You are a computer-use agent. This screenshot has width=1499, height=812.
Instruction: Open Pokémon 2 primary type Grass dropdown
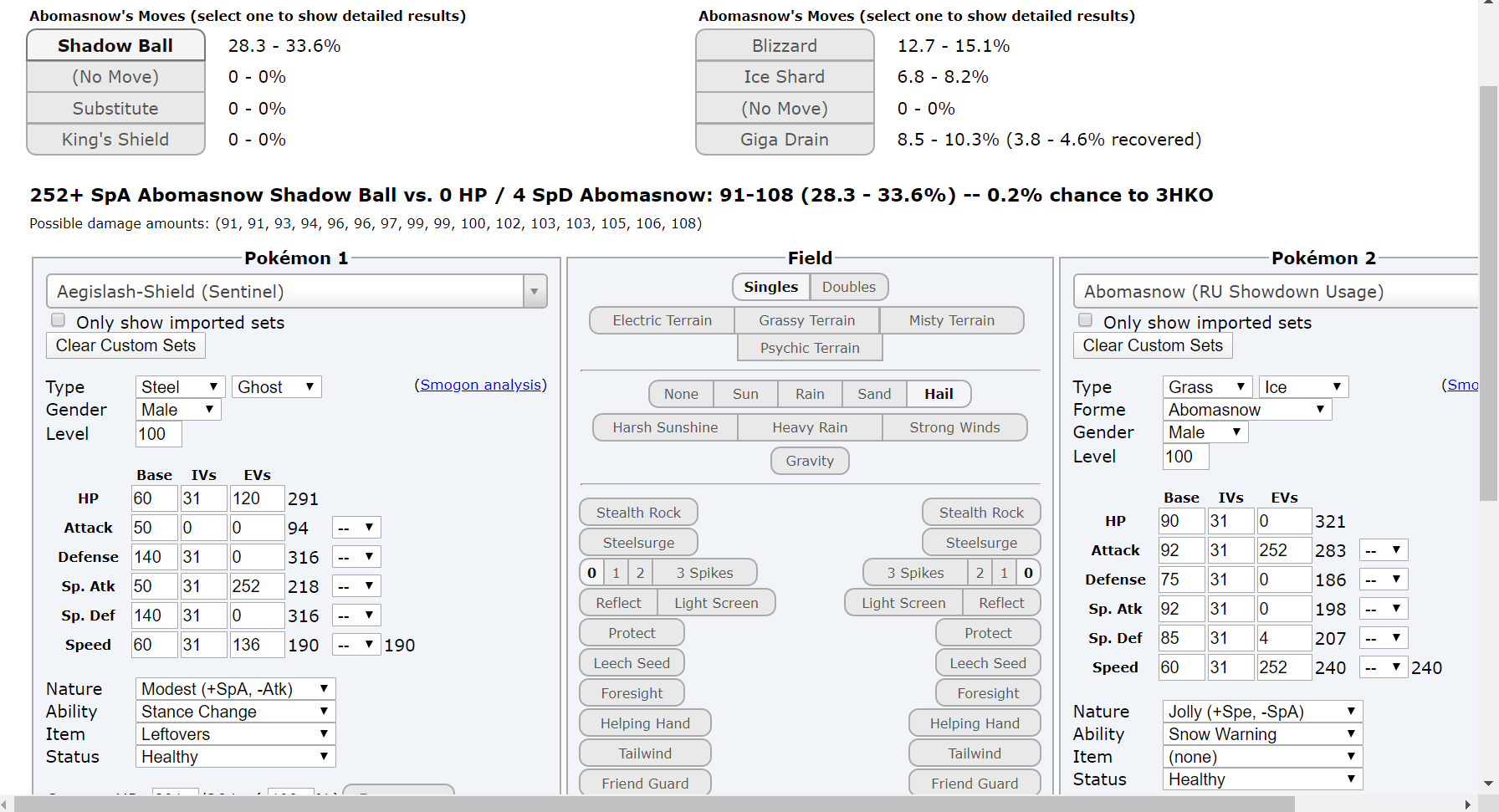(x=1207, y=386)
